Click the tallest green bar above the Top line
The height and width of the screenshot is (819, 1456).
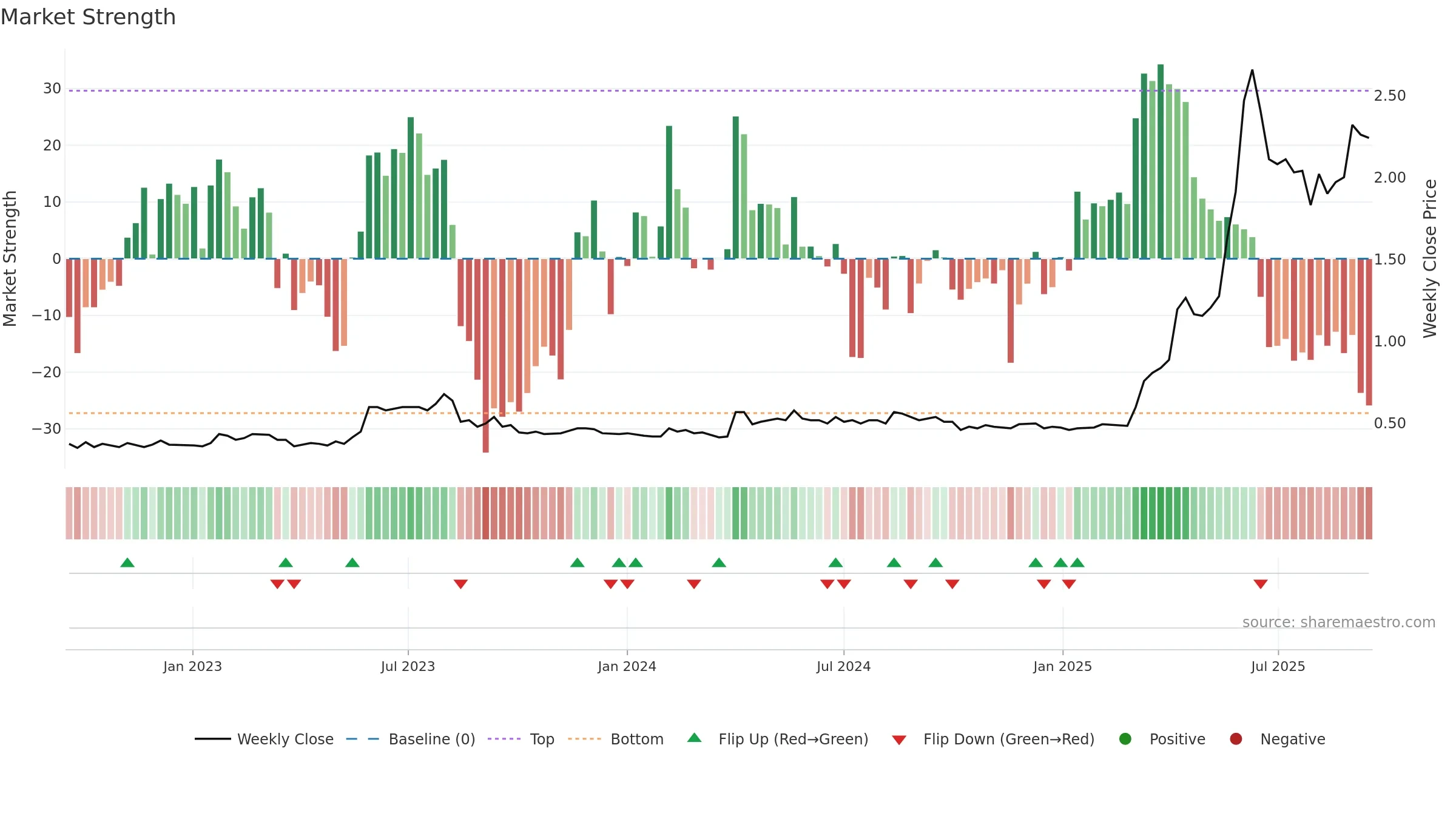click(1161, 161)
